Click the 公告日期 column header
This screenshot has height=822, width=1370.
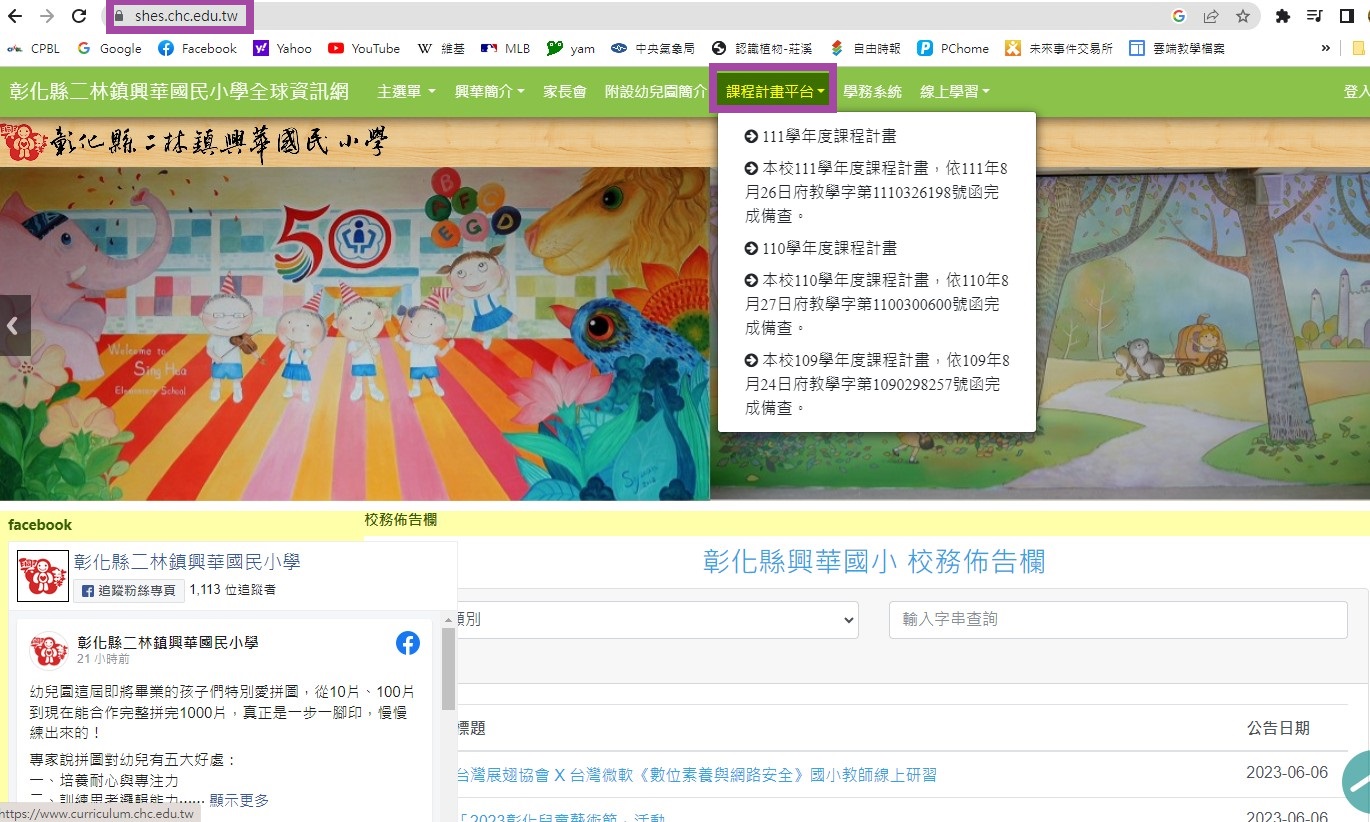click(x=1278, y=728)
